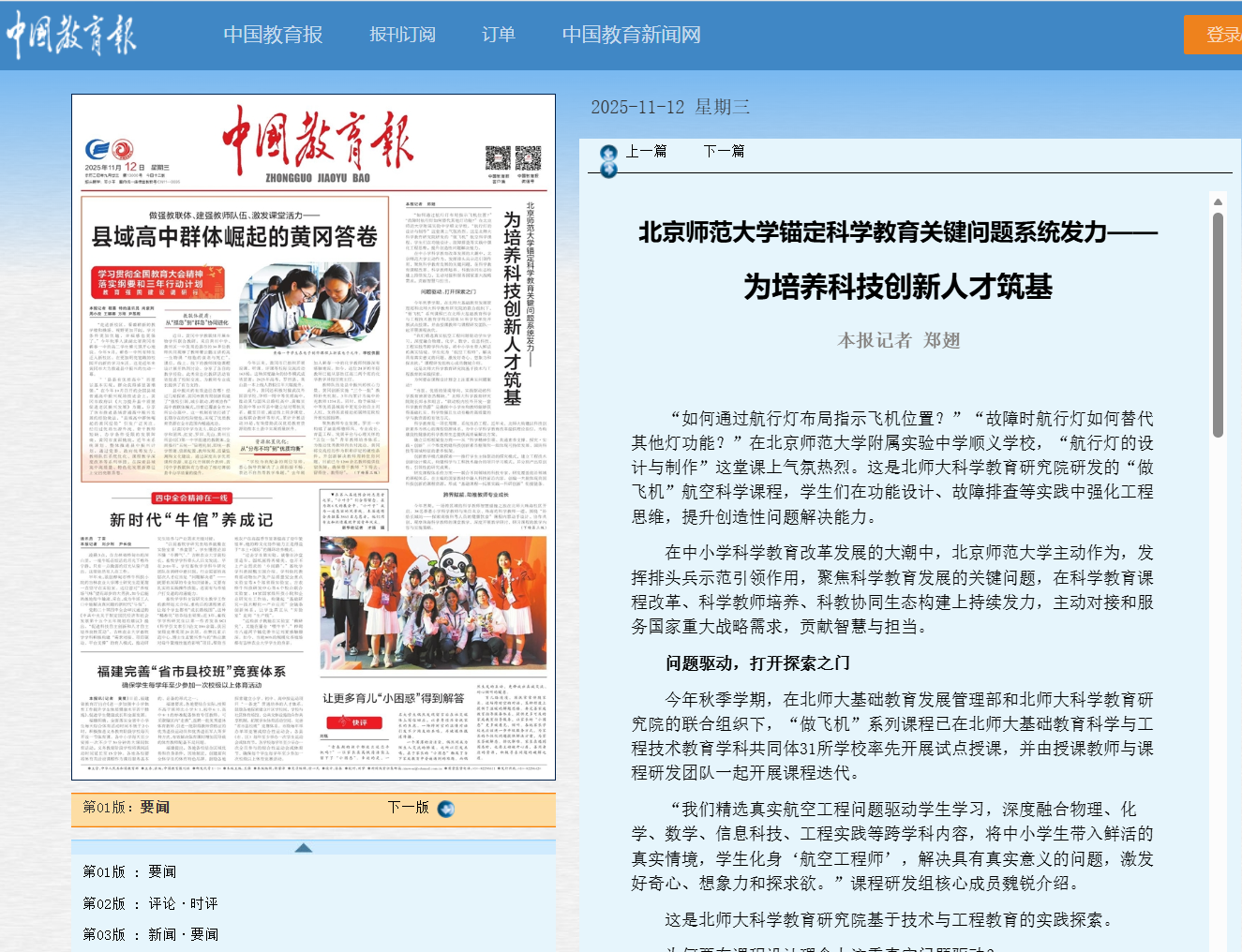Image resolution: width=1242 pixels, height=952 pixels.
Task: Click the article title 为培养科技创新人才筑基
Action: pos(898,287)
